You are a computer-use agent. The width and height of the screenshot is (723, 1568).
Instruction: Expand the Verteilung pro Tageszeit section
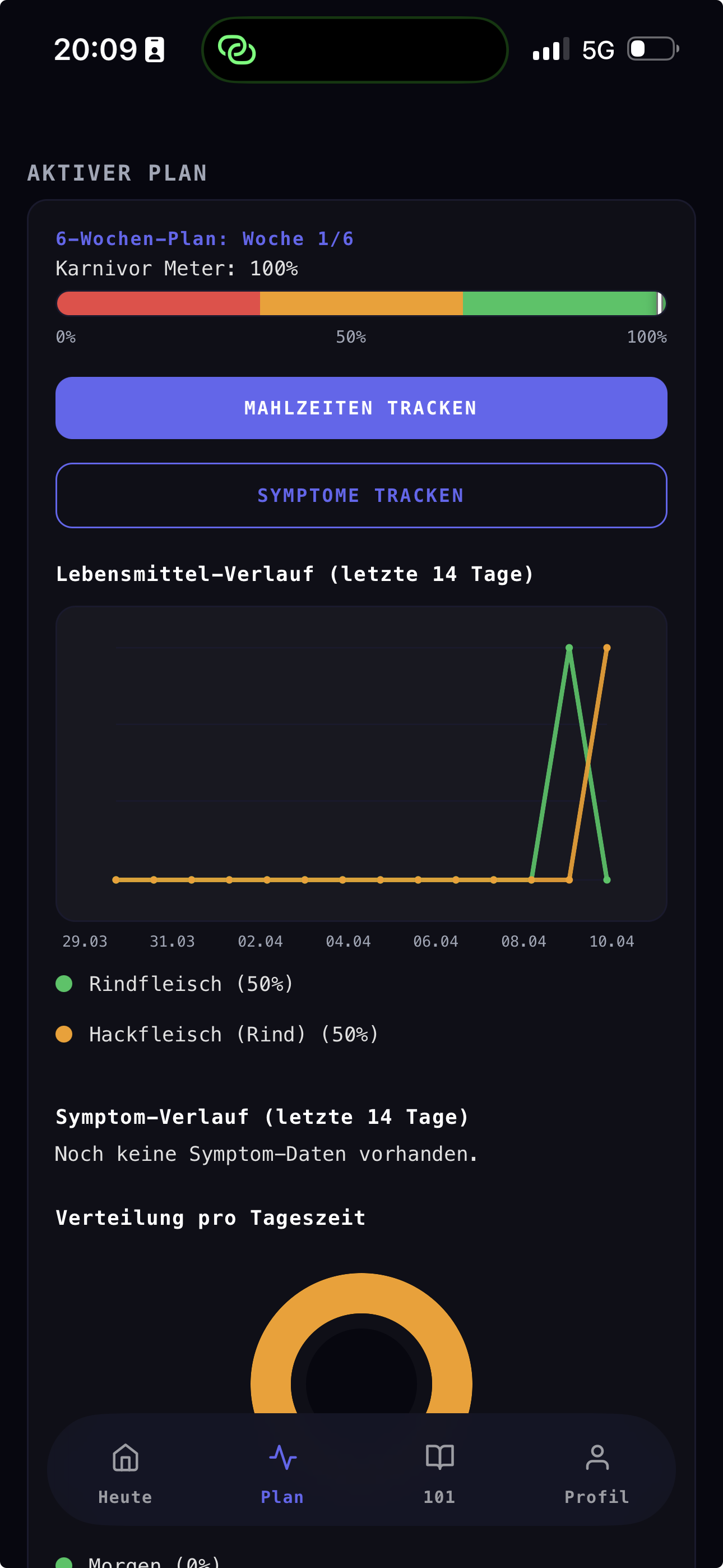(210, 1217)
